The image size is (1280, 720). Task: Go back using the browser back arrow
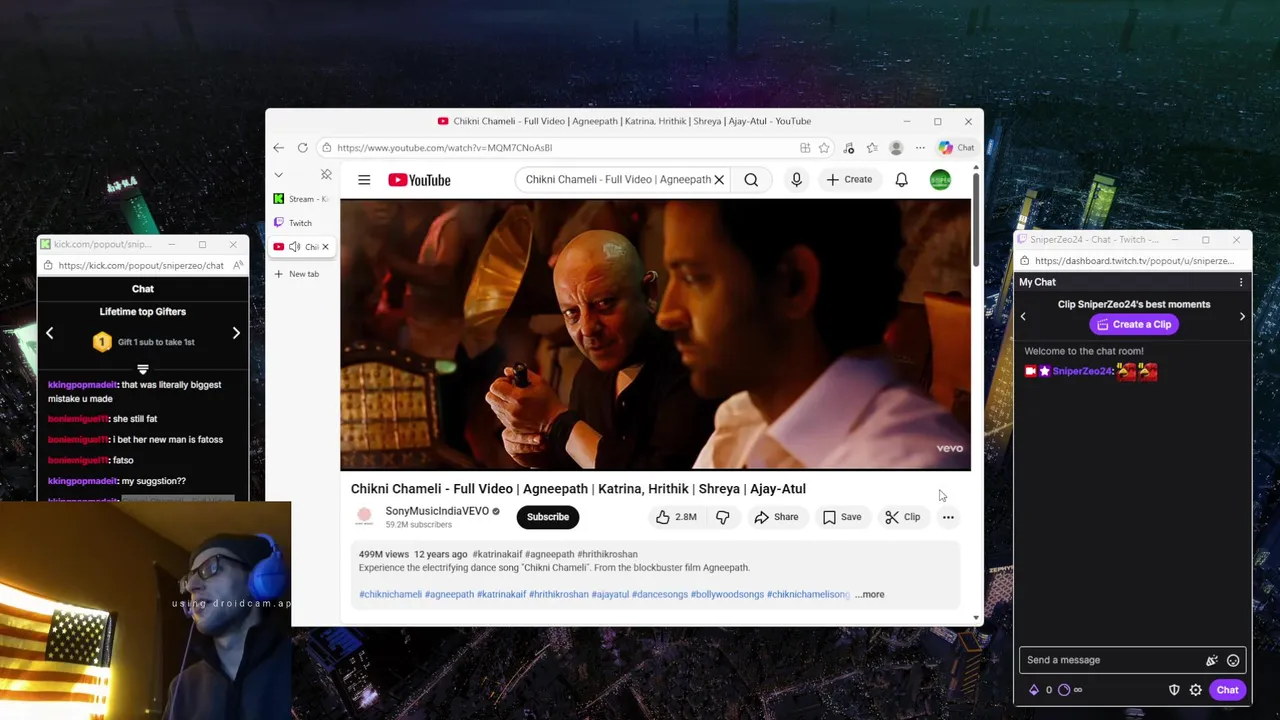[278, 148]
